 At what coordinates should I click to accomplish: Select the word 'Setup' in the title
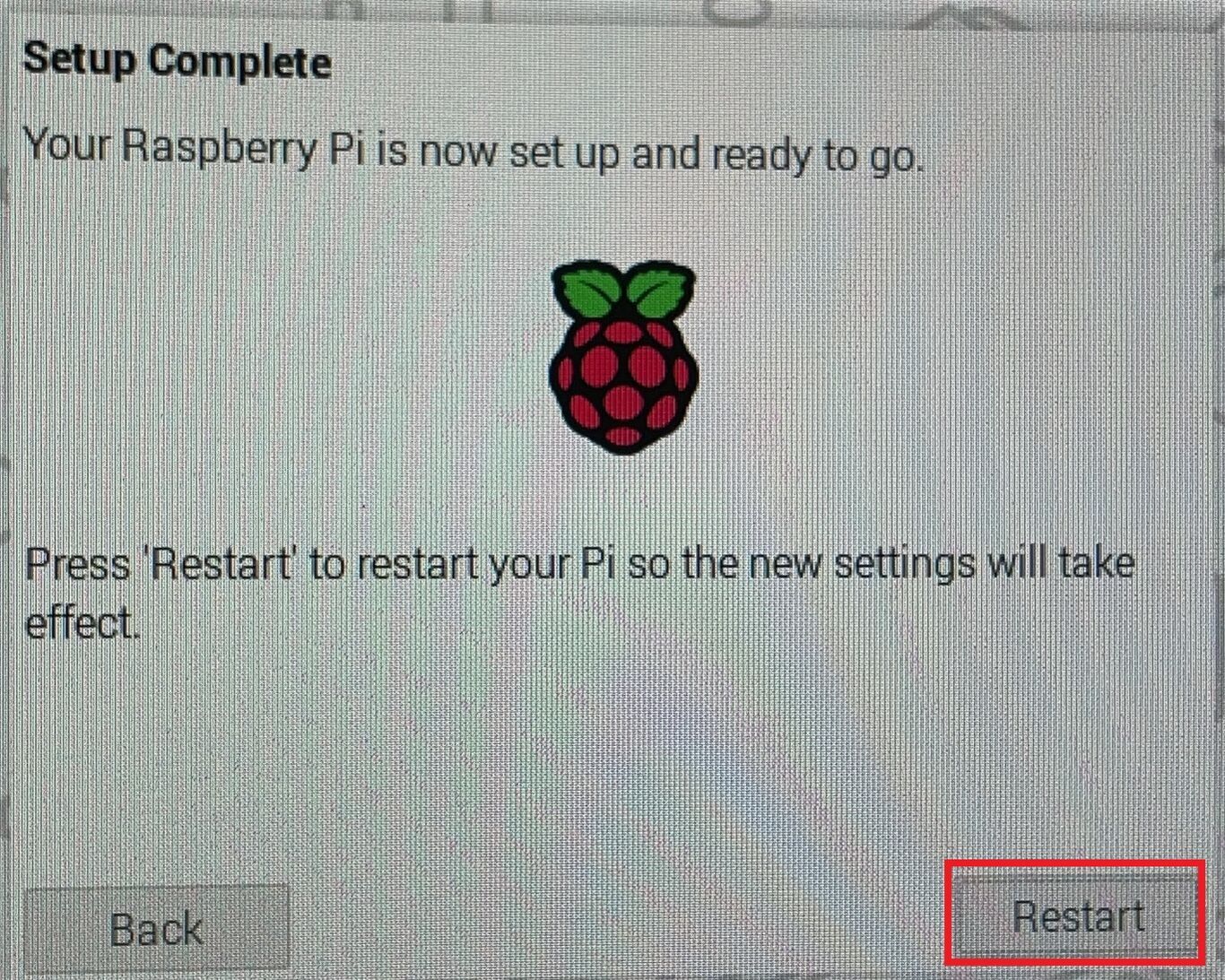pos(80,62)
